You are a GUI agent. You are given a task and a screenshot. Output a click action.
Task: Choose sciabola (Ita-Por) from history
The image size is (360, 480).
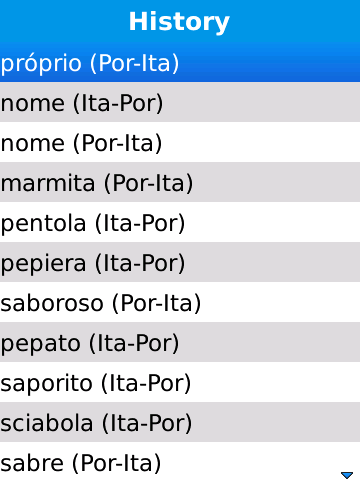point(180,422)
